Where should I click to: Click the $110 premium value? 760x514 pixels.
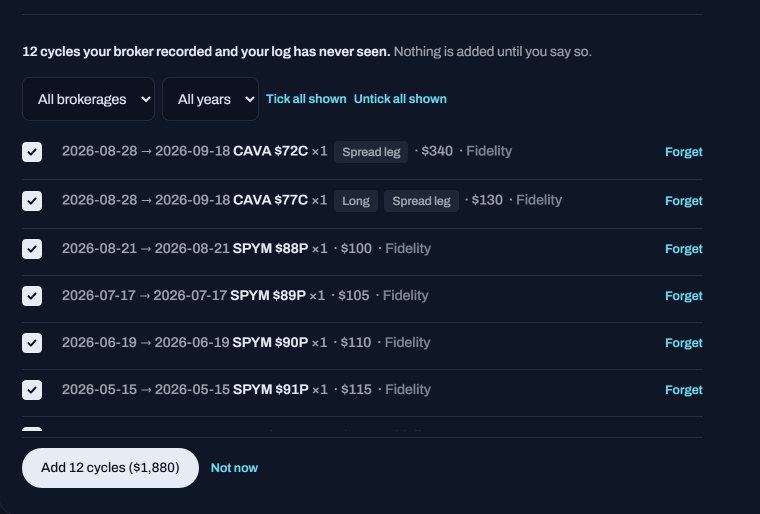[x=356, y=342]
